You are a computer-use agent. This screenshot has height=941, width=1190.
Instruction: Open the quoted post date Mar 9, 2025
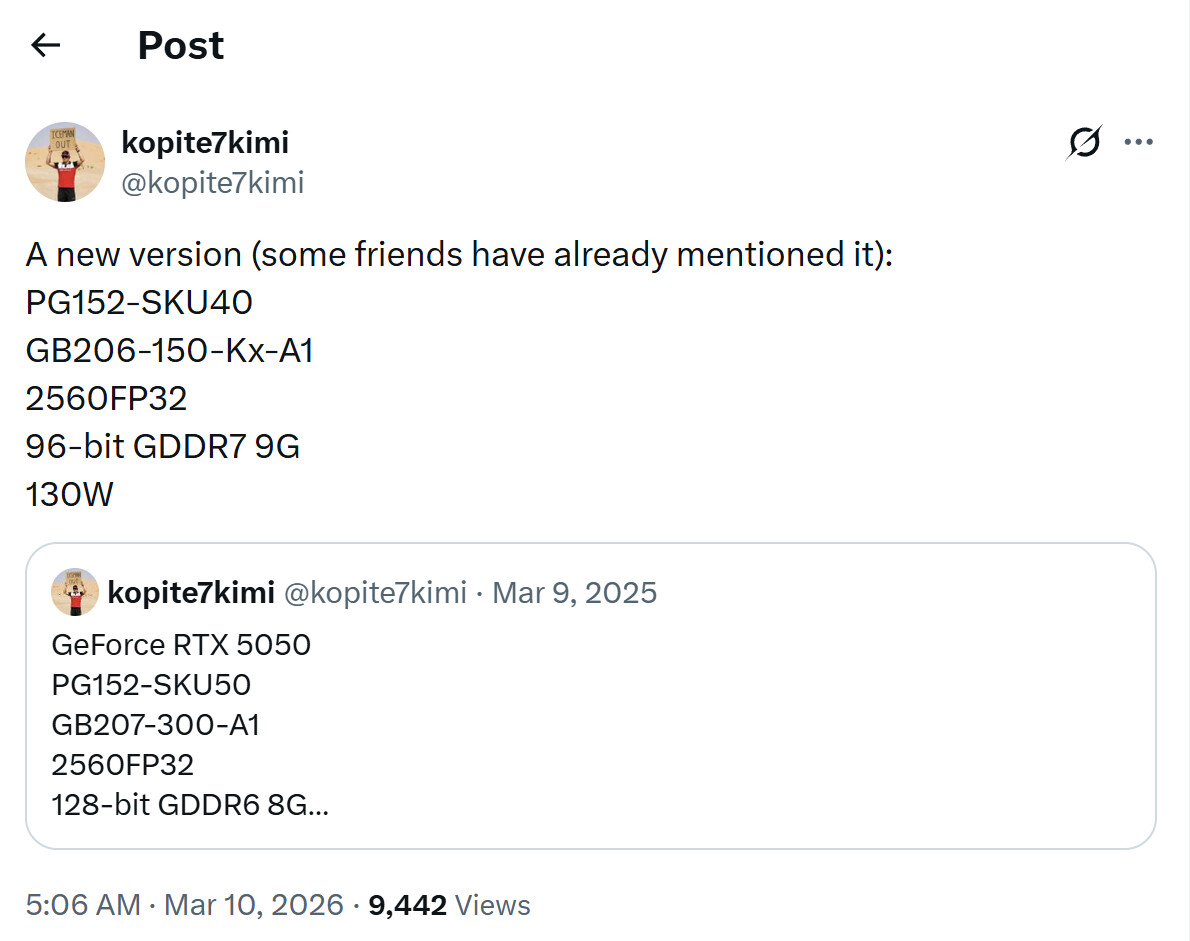click(x=575, y=593)
